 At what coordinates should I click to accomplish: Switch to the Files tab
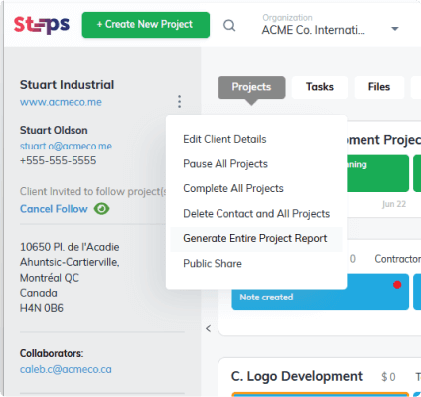[379, 87]
